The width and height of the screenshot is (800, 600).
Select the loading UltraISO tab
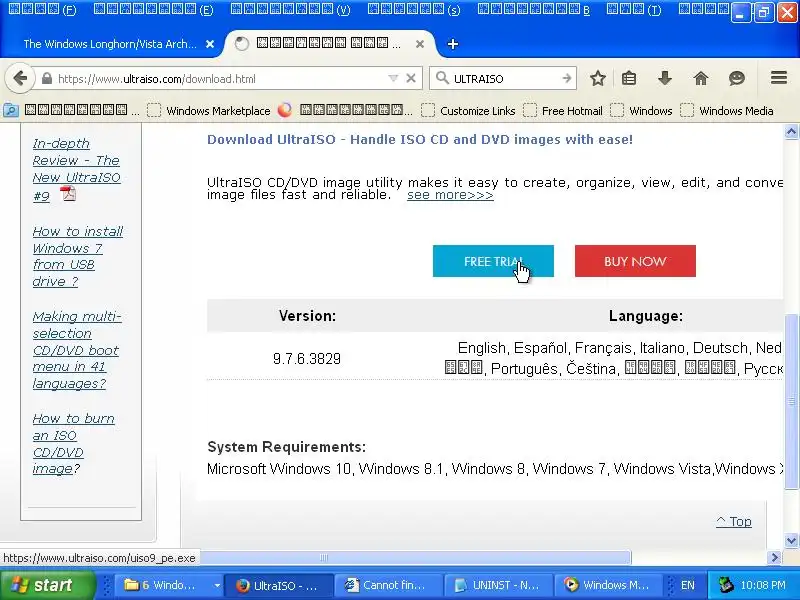click(x=329, y=44)
